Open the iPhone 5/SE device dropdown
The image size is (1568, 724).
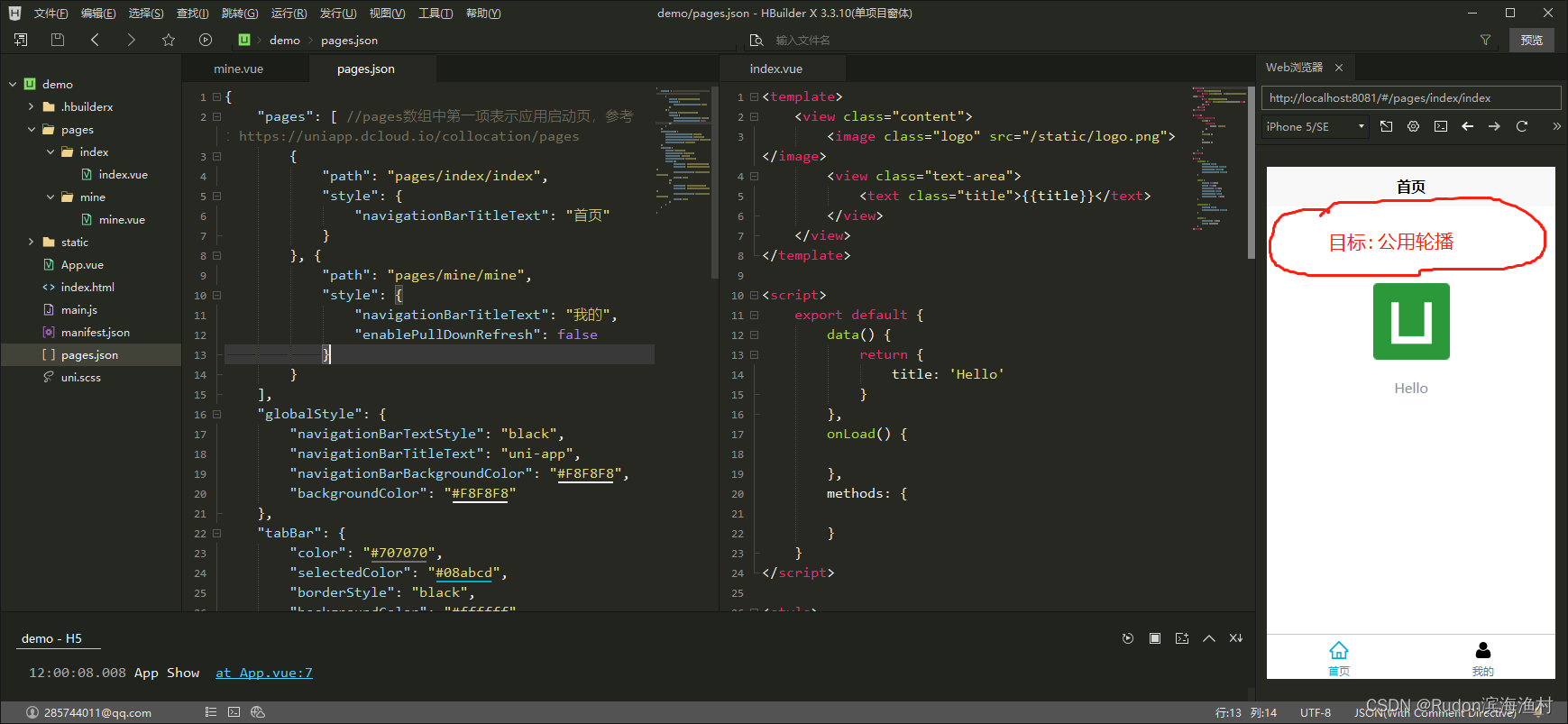coord(1316,127)
